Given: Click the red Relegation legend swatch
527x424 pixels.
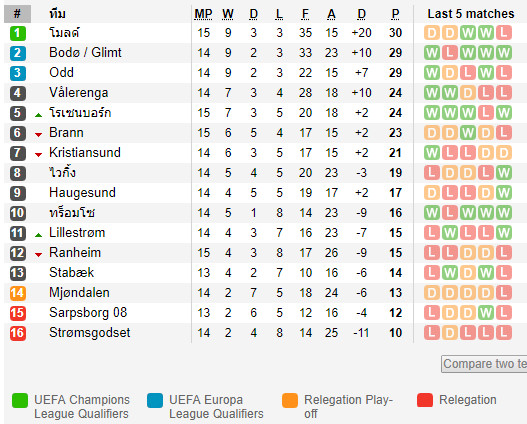Looking at the screenshot, I should pos(425,400).
